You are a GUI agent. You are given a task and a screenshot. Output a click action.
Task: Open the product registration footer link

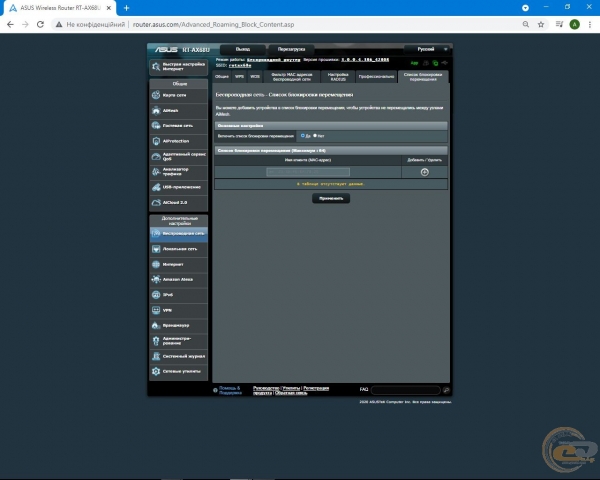click(x=316, y=388)
